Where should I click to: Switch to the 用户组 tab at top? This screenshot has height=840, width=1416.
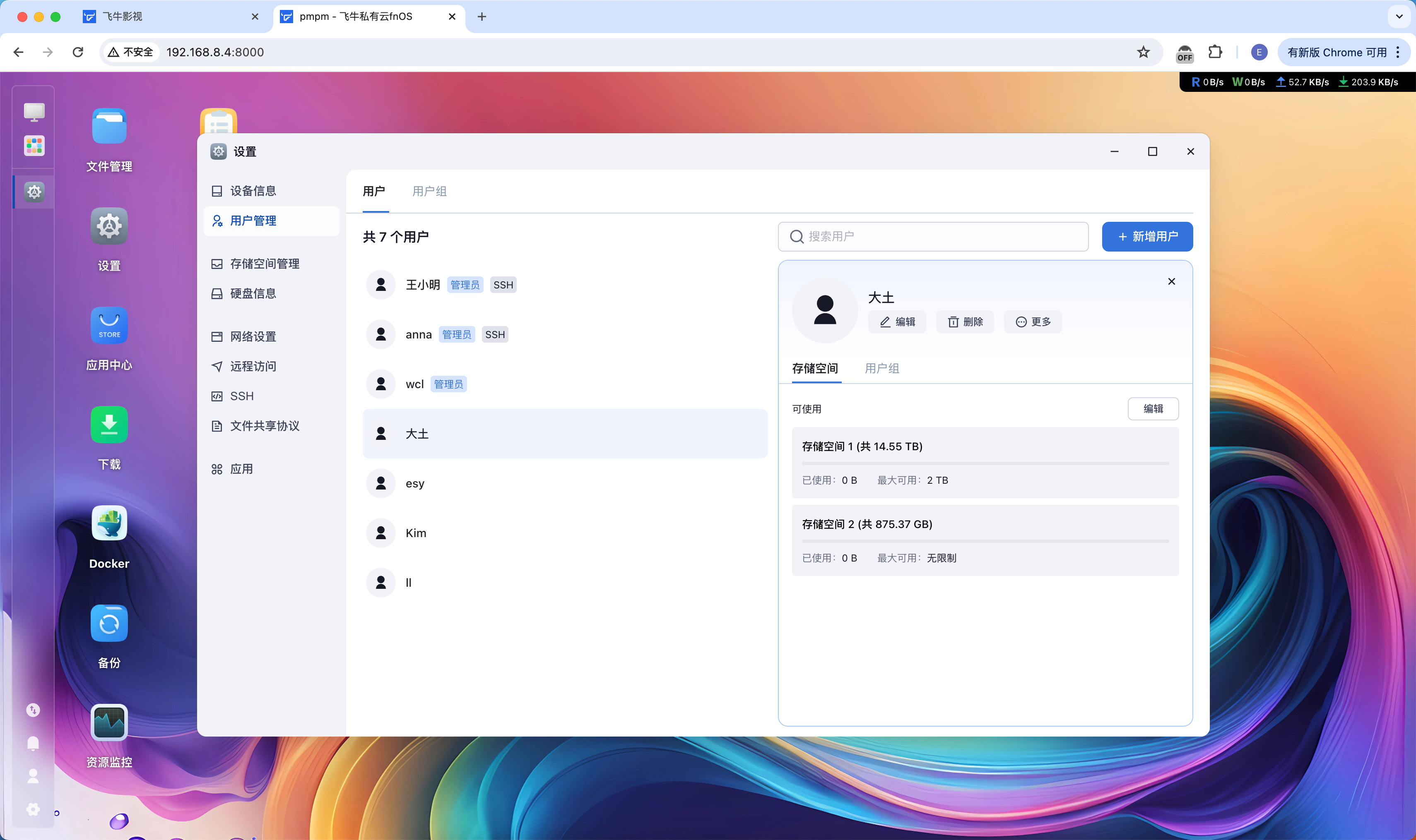[x=429, y=191]
